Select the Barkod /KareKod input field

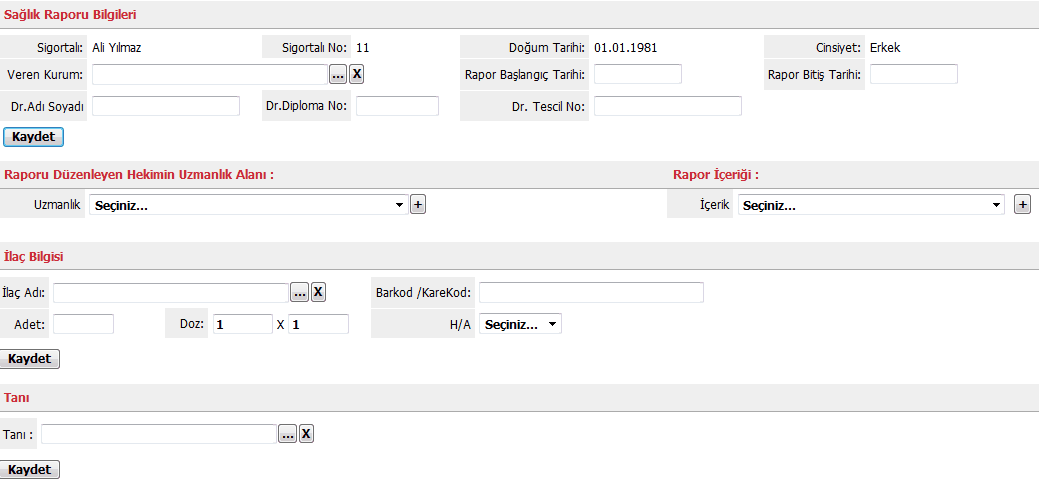(x=591, y=292)
